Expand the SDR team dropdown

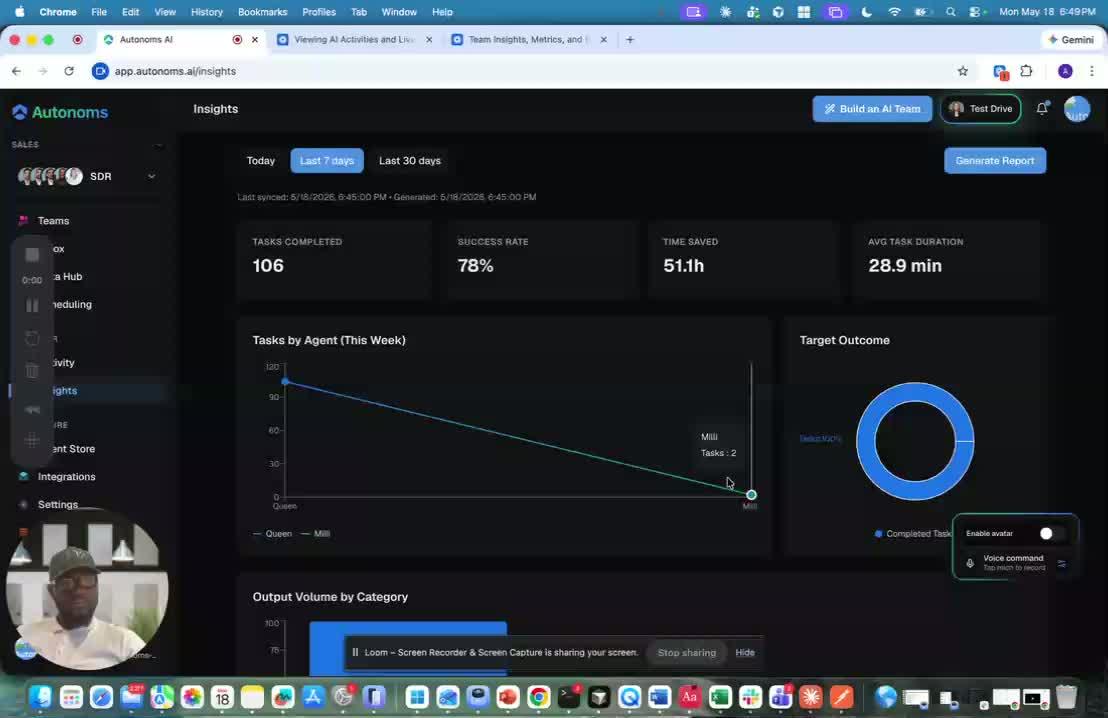(x=151, y=177)
